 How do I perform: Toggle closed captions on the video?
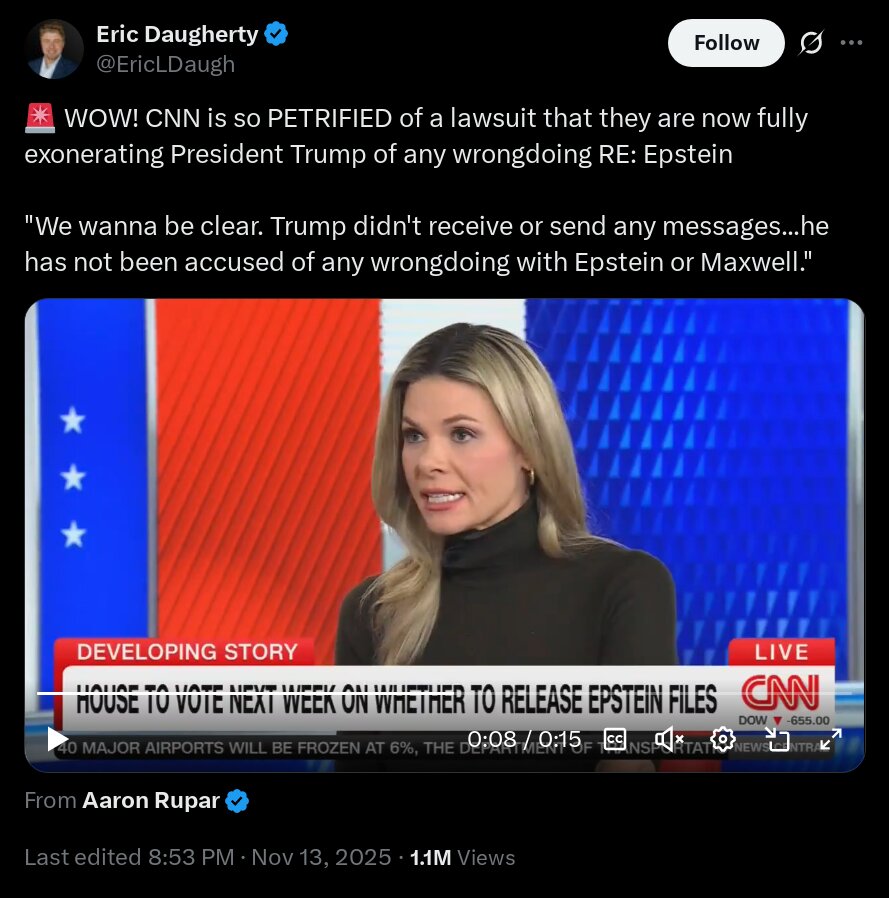(615, 739)
